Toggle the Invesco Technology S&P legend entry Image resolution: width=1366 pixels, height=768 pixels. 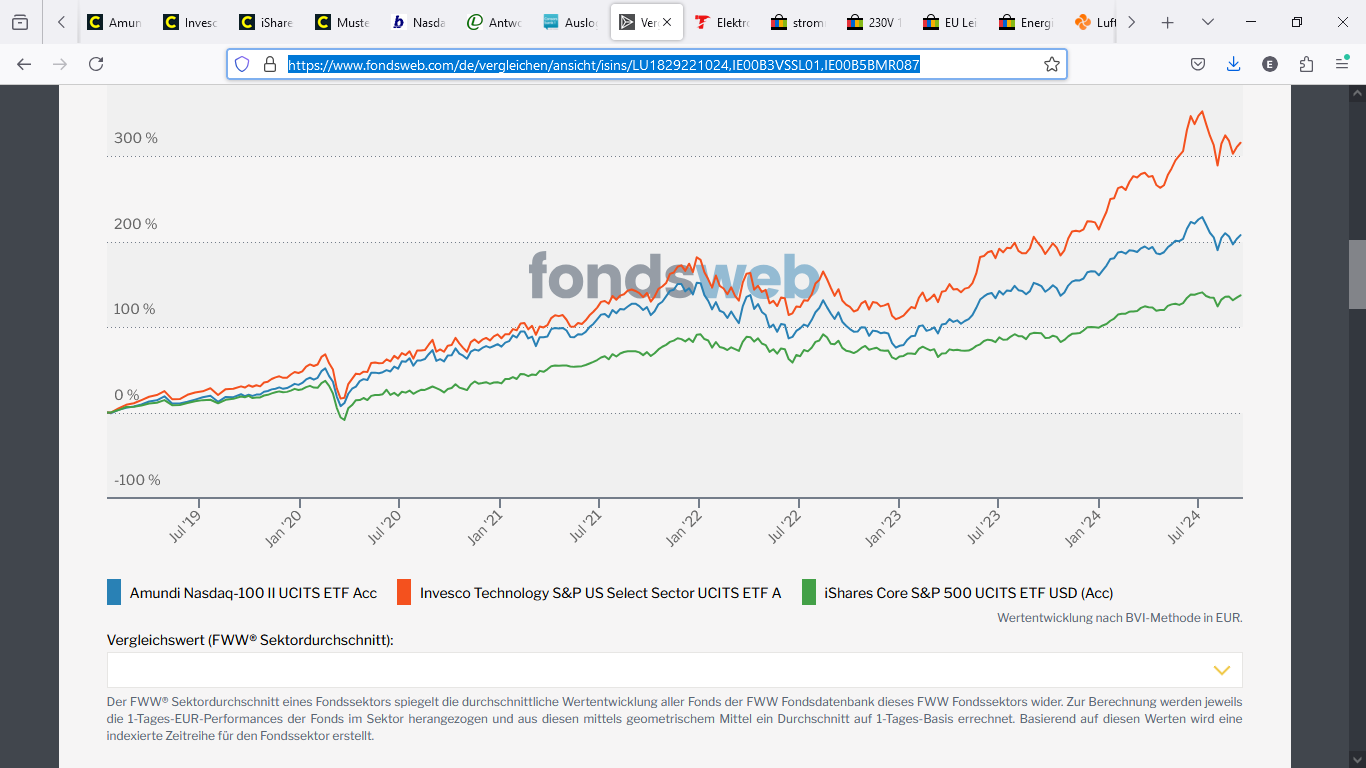[x=589, y=593]
